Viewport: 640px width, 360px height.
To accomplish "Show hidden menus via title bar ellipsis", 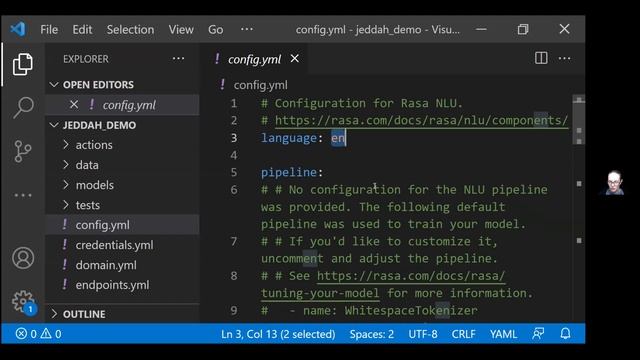I will pyautogui.click(x=247, y=29).
